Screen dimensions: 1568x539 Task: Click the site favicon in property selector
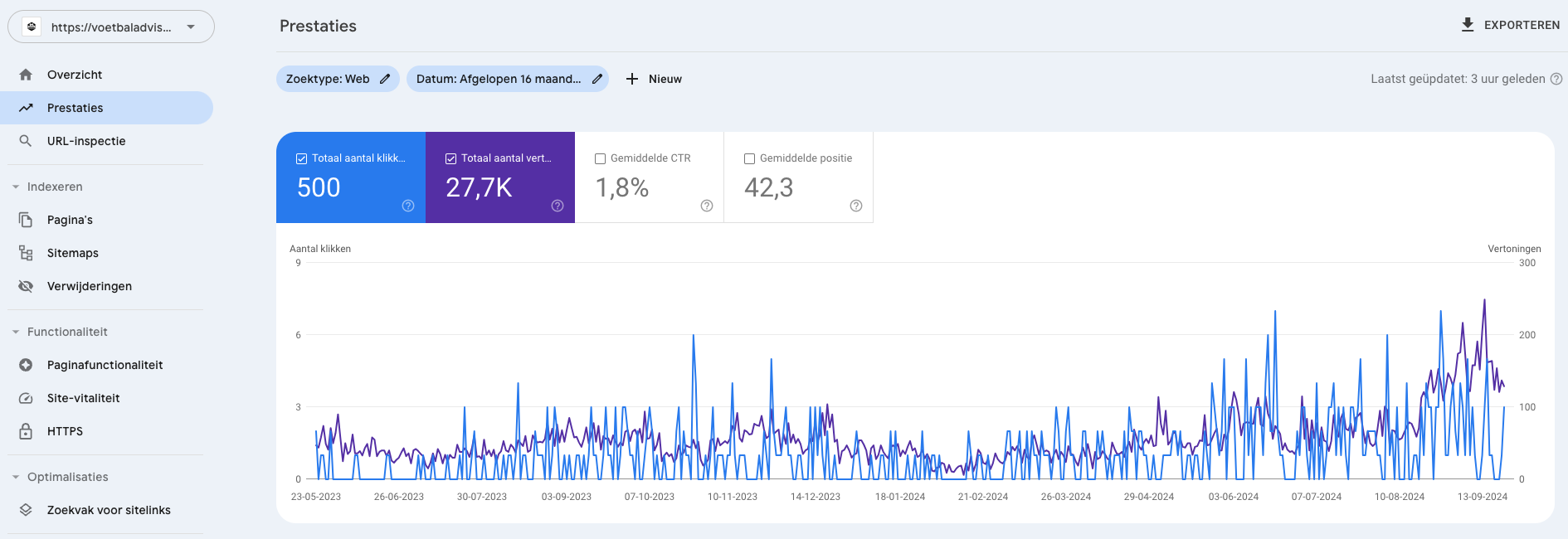tap(32, 27)
